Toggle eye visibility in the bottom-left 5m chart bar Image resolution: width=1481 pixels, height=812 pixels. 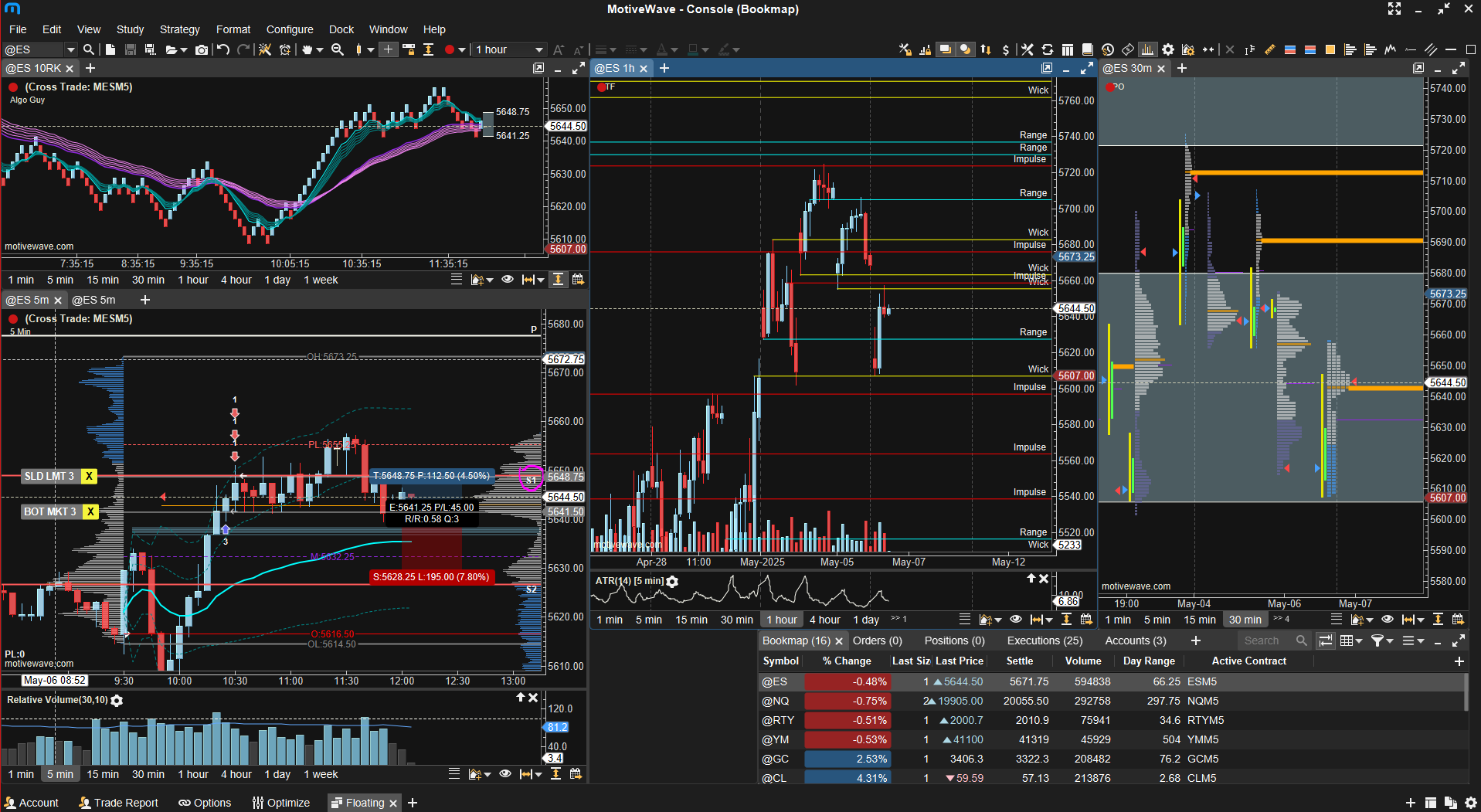click(505, 774)
